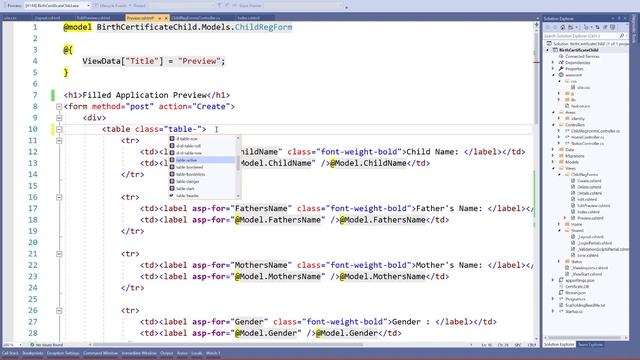Image resolution: width=640 pixels, height=360 pixels.
Task: Expand the Home folder under Views
Action: [x=560, y=224]
